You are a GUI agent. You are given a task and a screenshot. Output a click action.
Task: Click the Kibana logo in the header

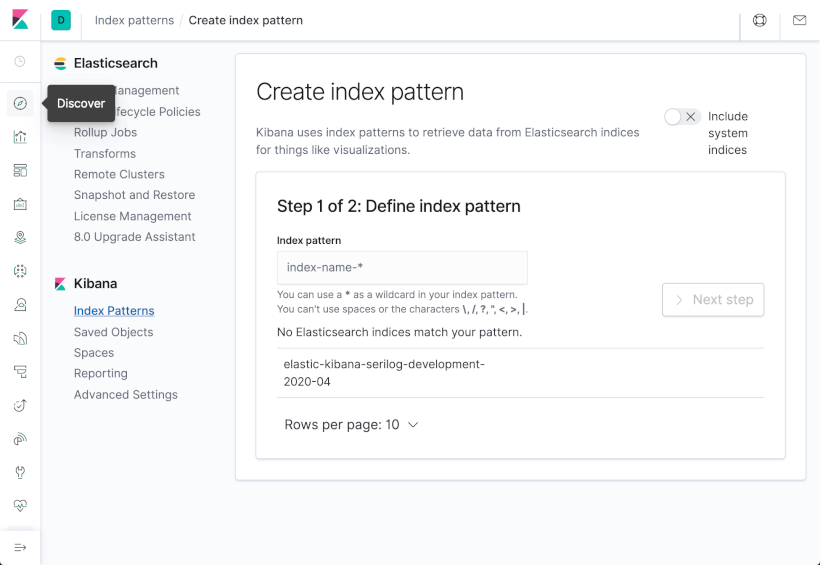[20, 20]
